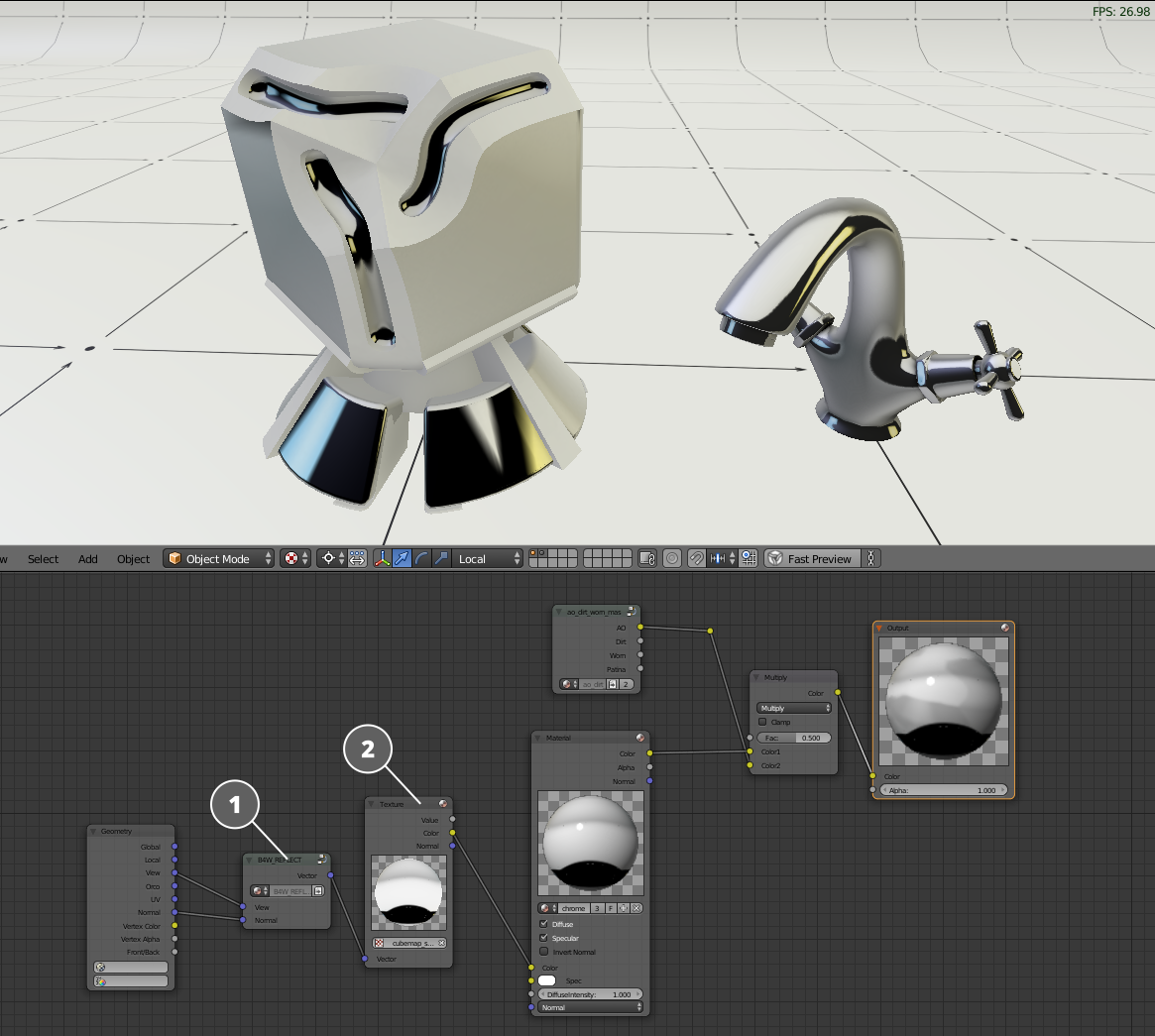Image resolution: width=1155 pixels, height=1036 pixels.
Task: Click the Spec white color swatch
Action: click(546, 980)
